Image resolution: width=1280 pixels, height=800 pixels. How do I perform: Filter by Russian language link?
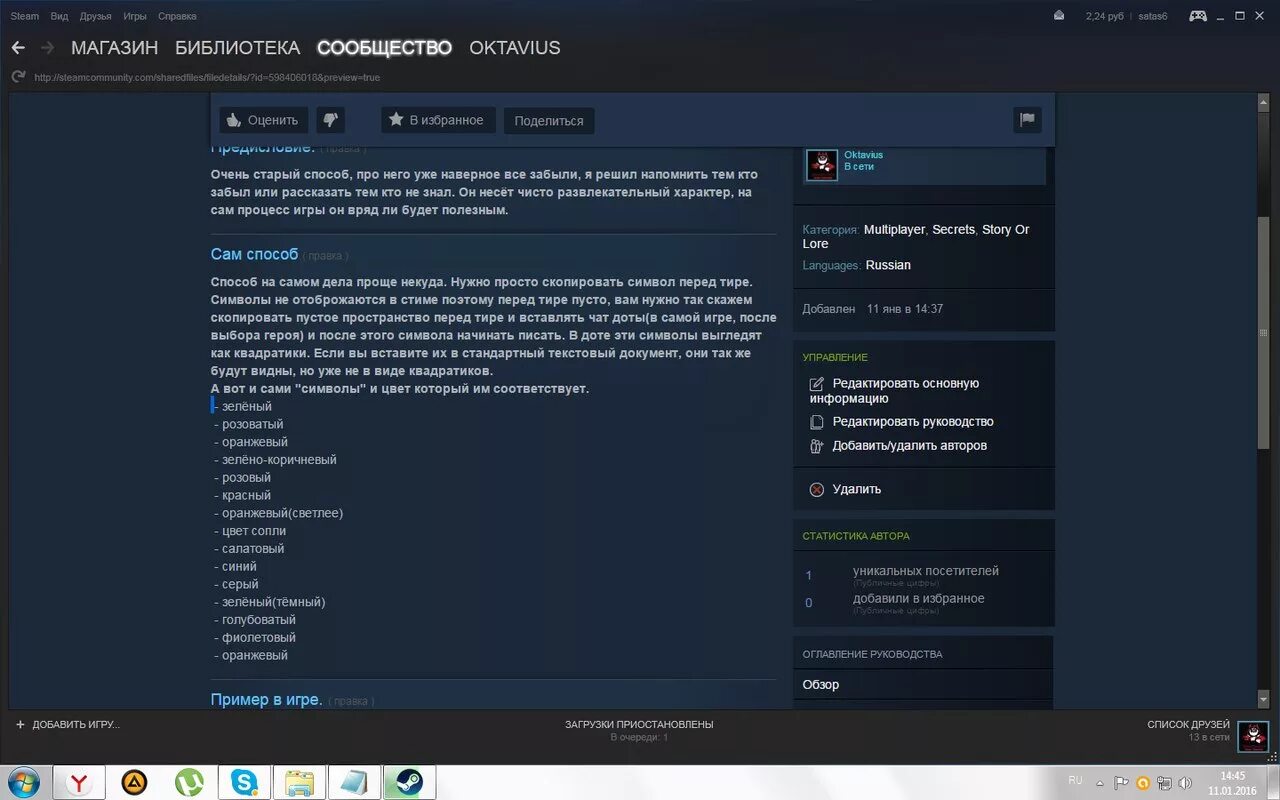[888, 266]
